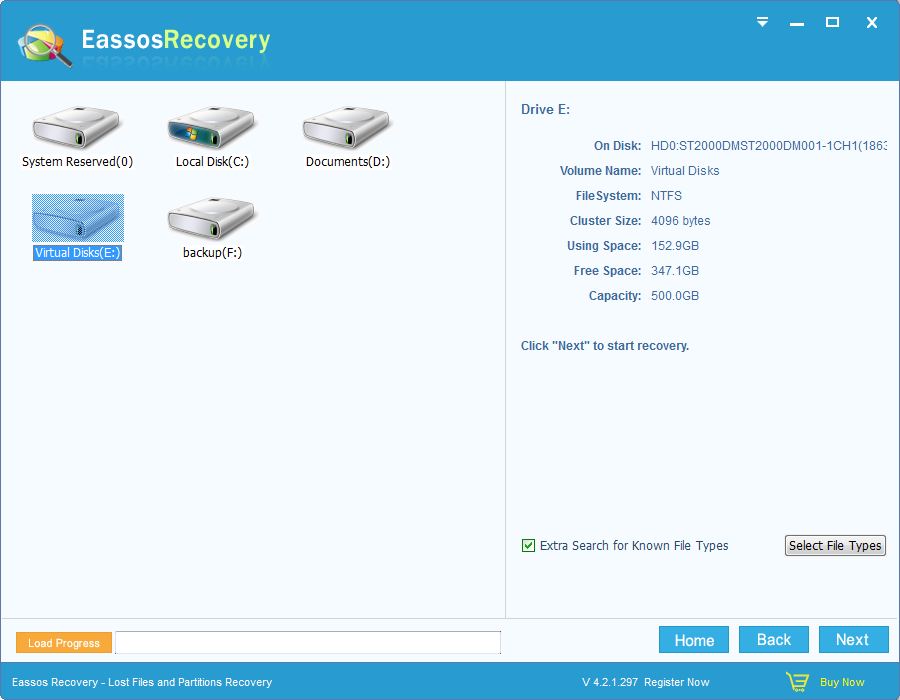Image resolution: width=900 pixels, height=700 pixels.
Task: Click the Home button
Action: click(x=694, y=640)
